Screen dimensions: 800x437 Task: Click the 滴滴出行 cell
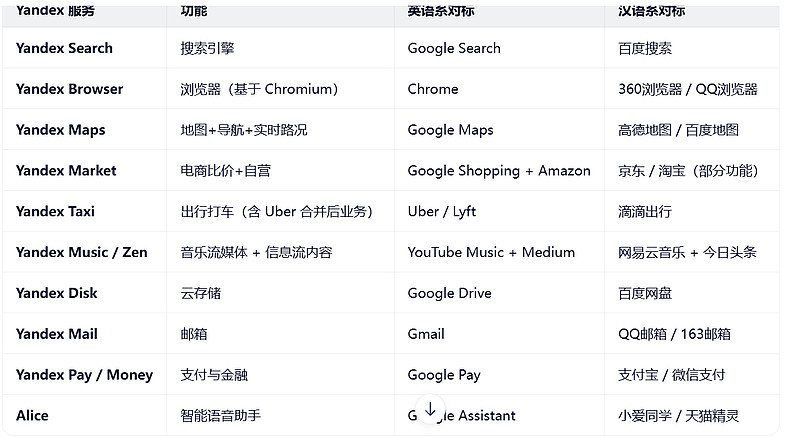point(645,212)
